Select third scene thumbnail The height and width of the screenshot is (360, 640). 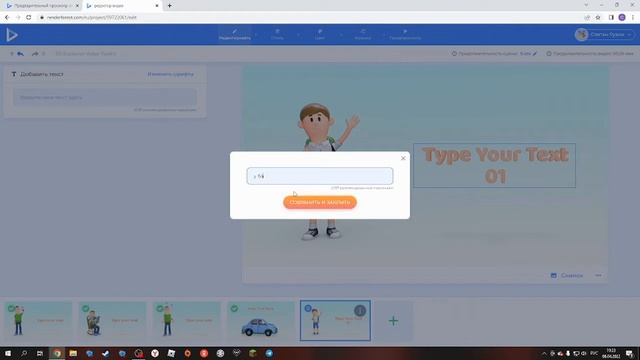pyautogui.click(x=187, y=321)
